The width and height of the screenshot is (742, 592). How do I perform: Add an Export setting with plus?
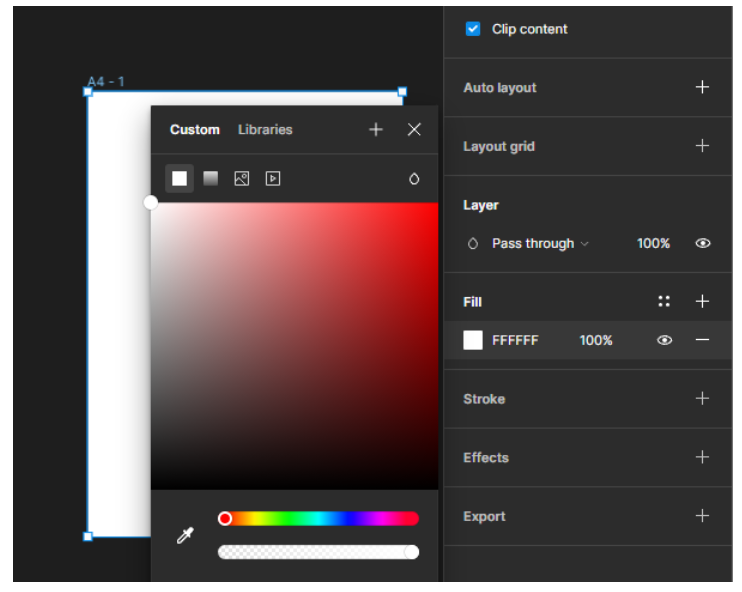[702, 516]
